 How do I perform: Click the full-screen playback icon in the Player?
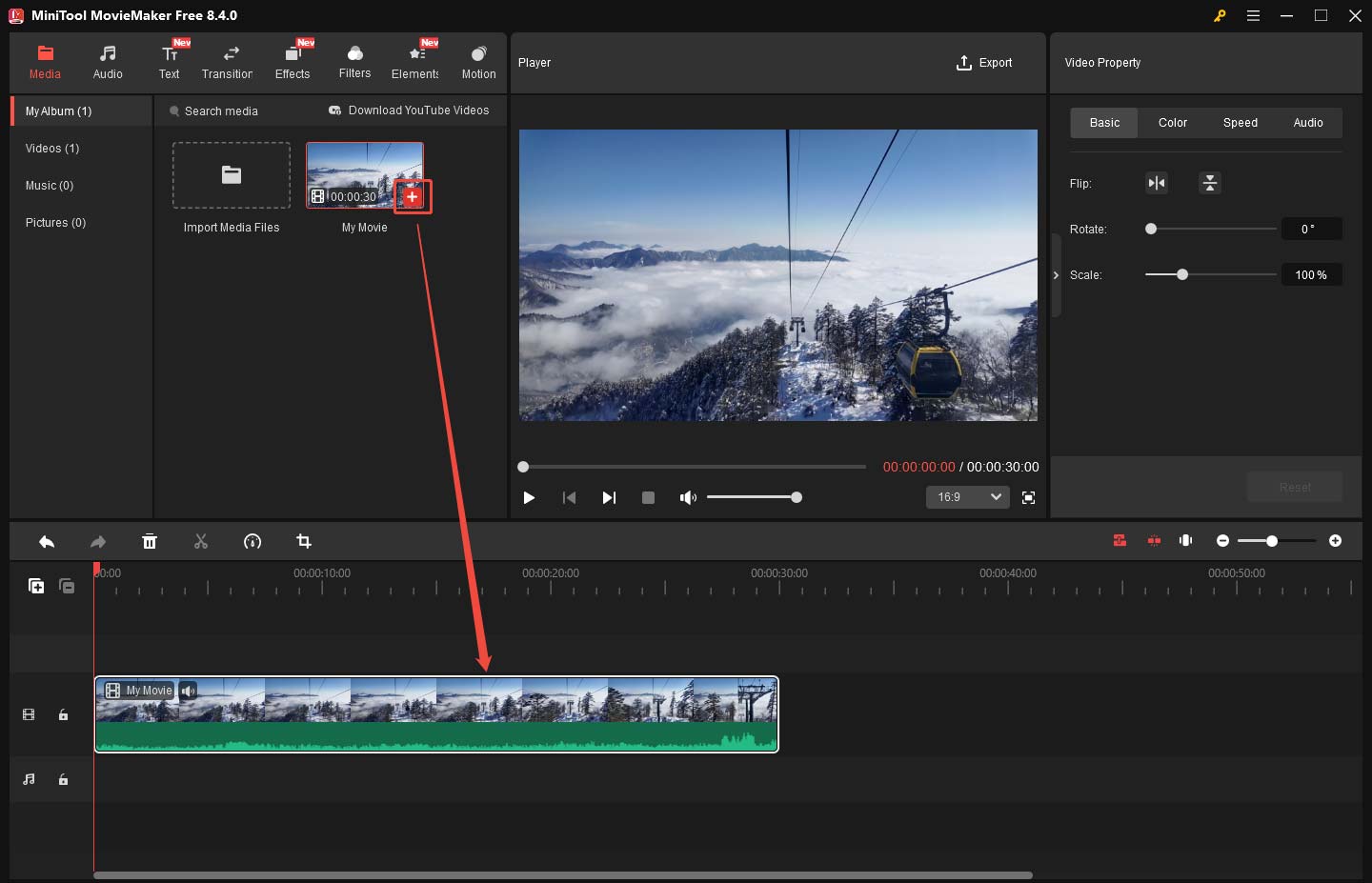(1028, 497)
